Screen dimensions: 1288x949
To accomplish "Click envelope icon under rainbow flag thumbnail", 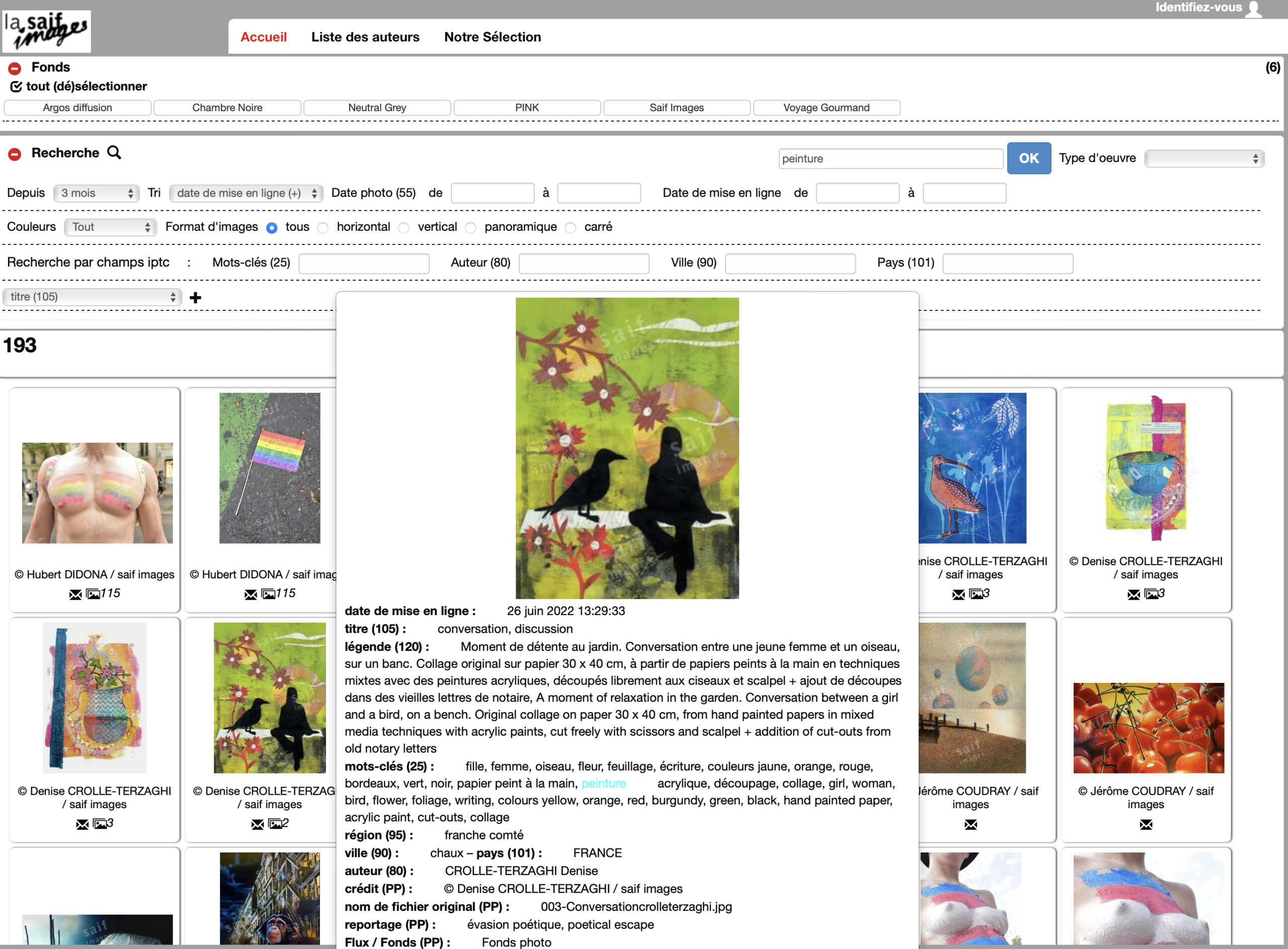I will click(251, 594).
